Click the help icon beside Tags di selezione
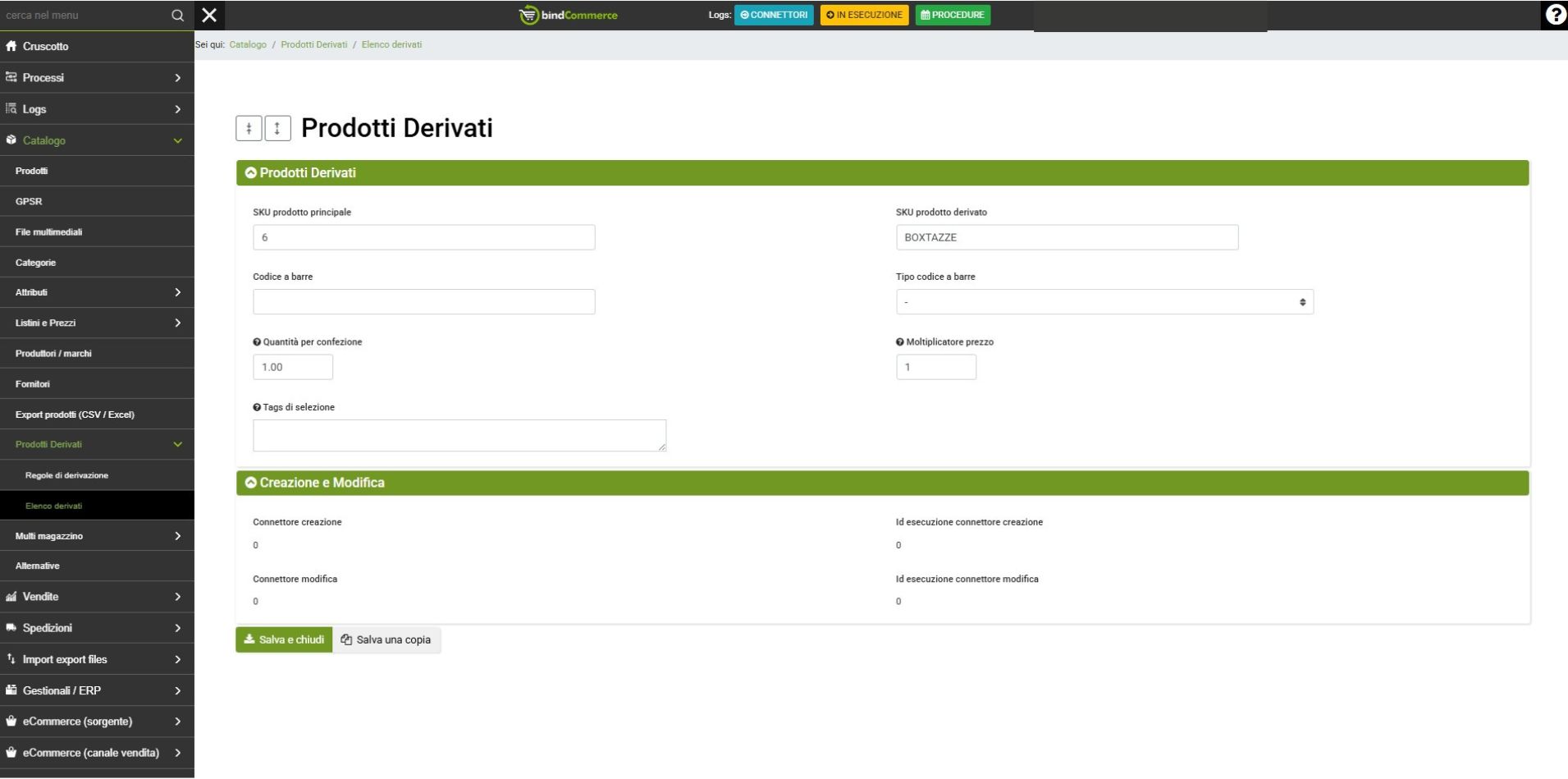The image size is (1568, 779). pos(257,407)
